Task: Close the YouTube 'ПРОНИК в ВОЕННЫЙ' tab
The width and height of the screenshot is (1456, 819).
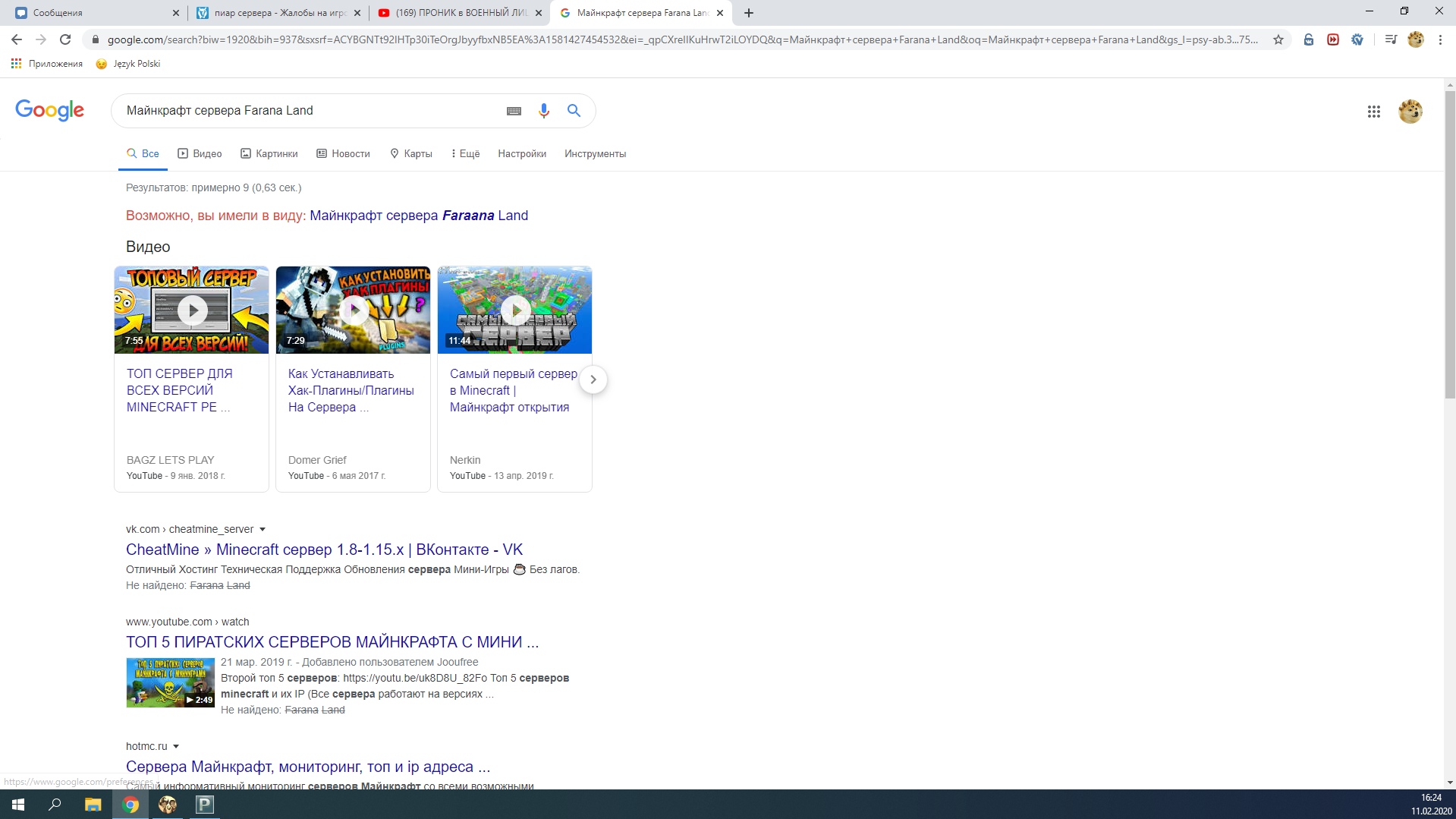Action: click(539, 13)
